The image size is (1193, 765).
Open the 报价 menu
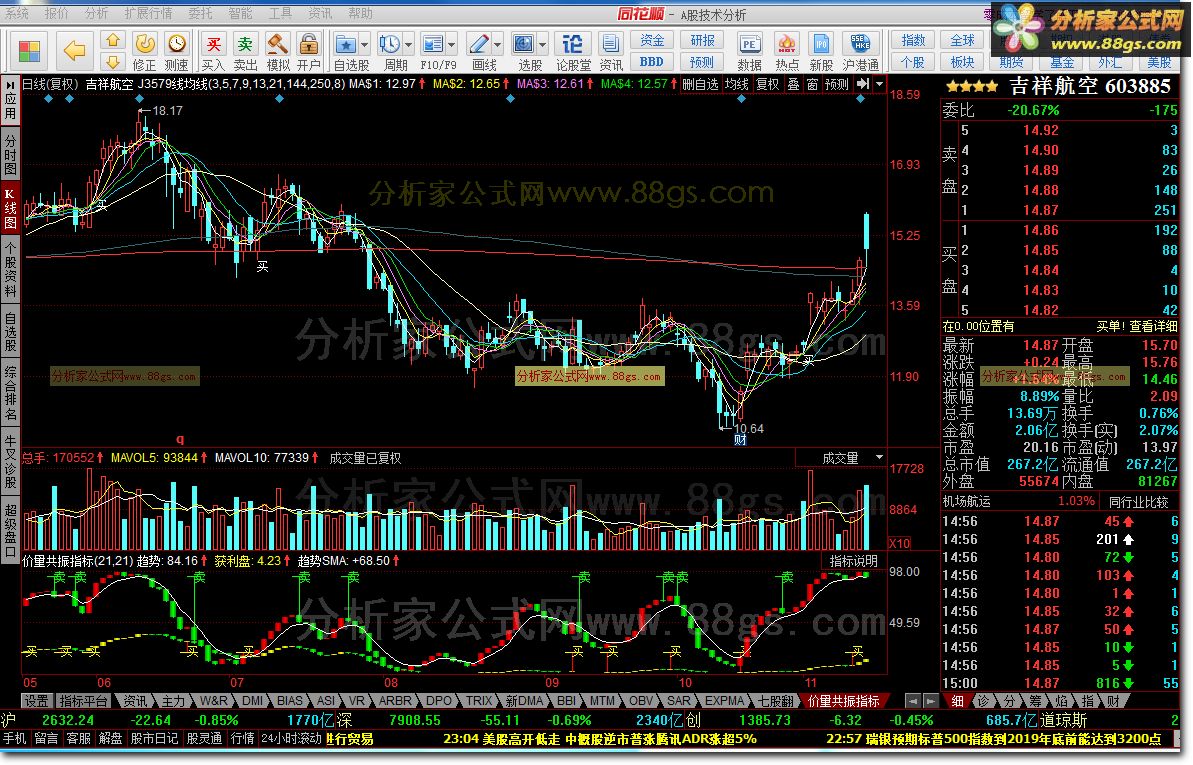coord(56,13)
